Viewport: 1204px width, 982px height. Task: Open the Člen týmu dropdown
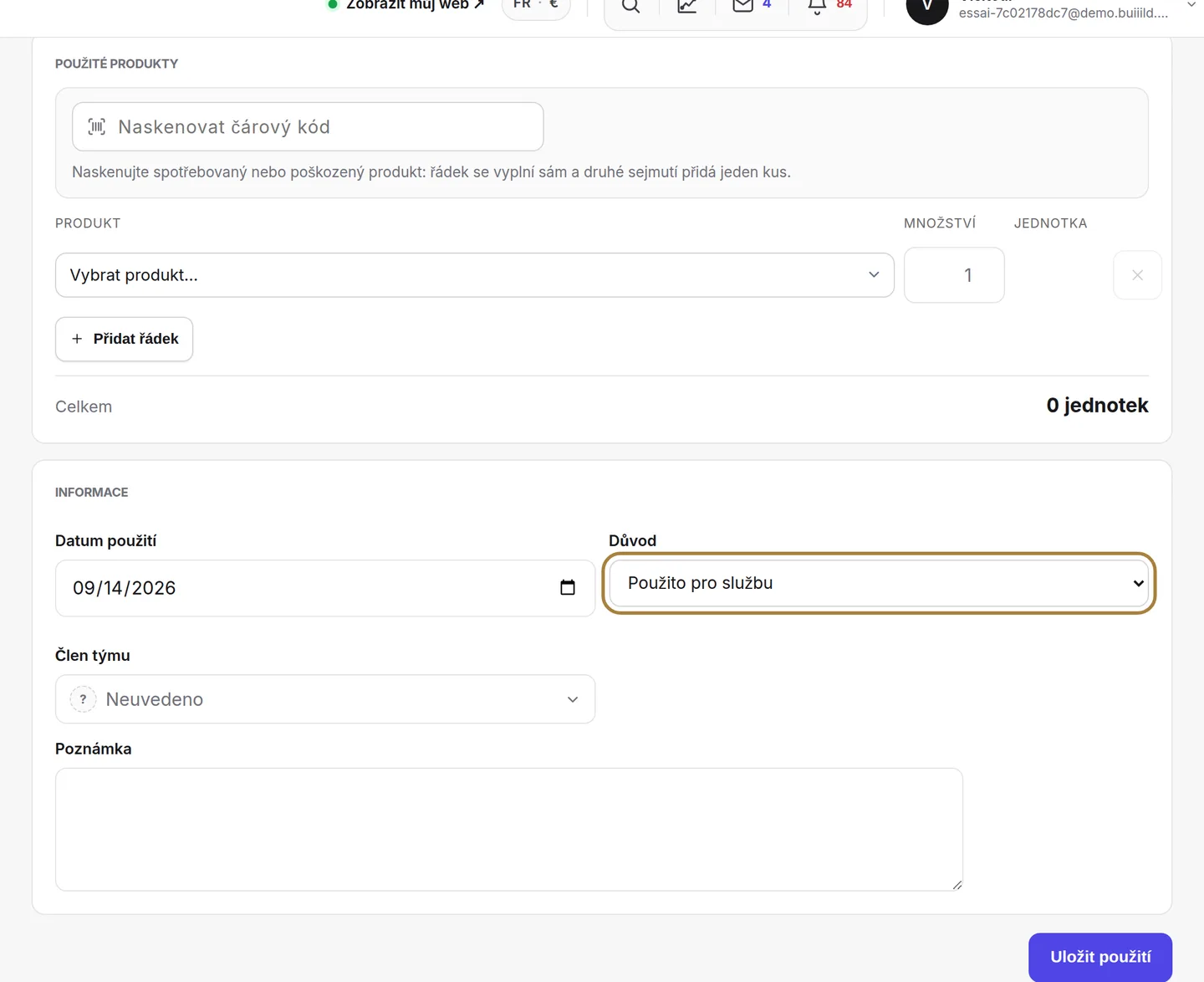click(324, 699)
